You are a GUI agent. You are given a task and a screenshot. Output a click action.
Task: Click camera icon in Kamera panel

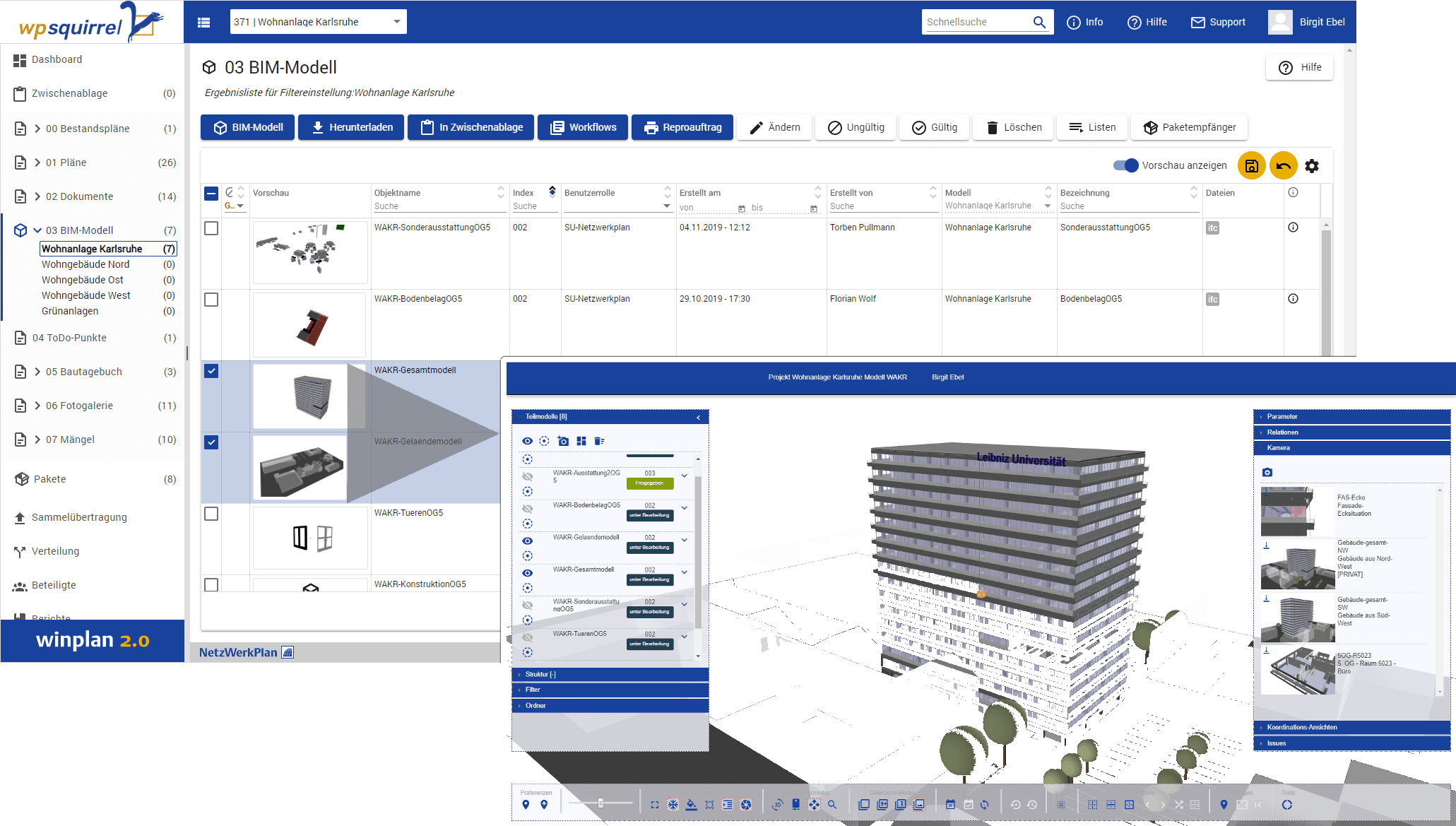click(x=1267, y=472)
